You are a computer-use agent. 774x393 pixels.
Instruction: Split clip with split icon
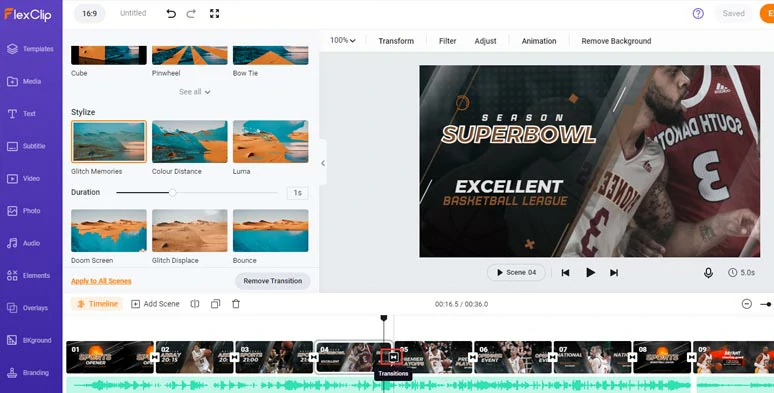pyautogui.click(x=195, y=304)
